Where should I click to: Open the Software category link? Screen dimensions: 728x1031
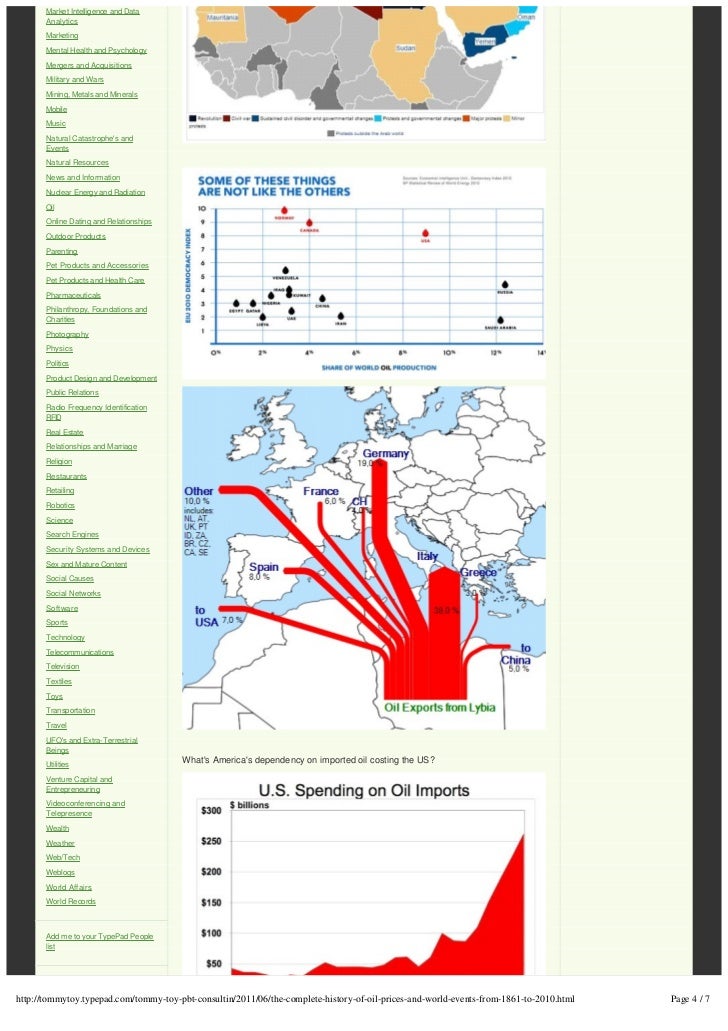tap(62, 609)
